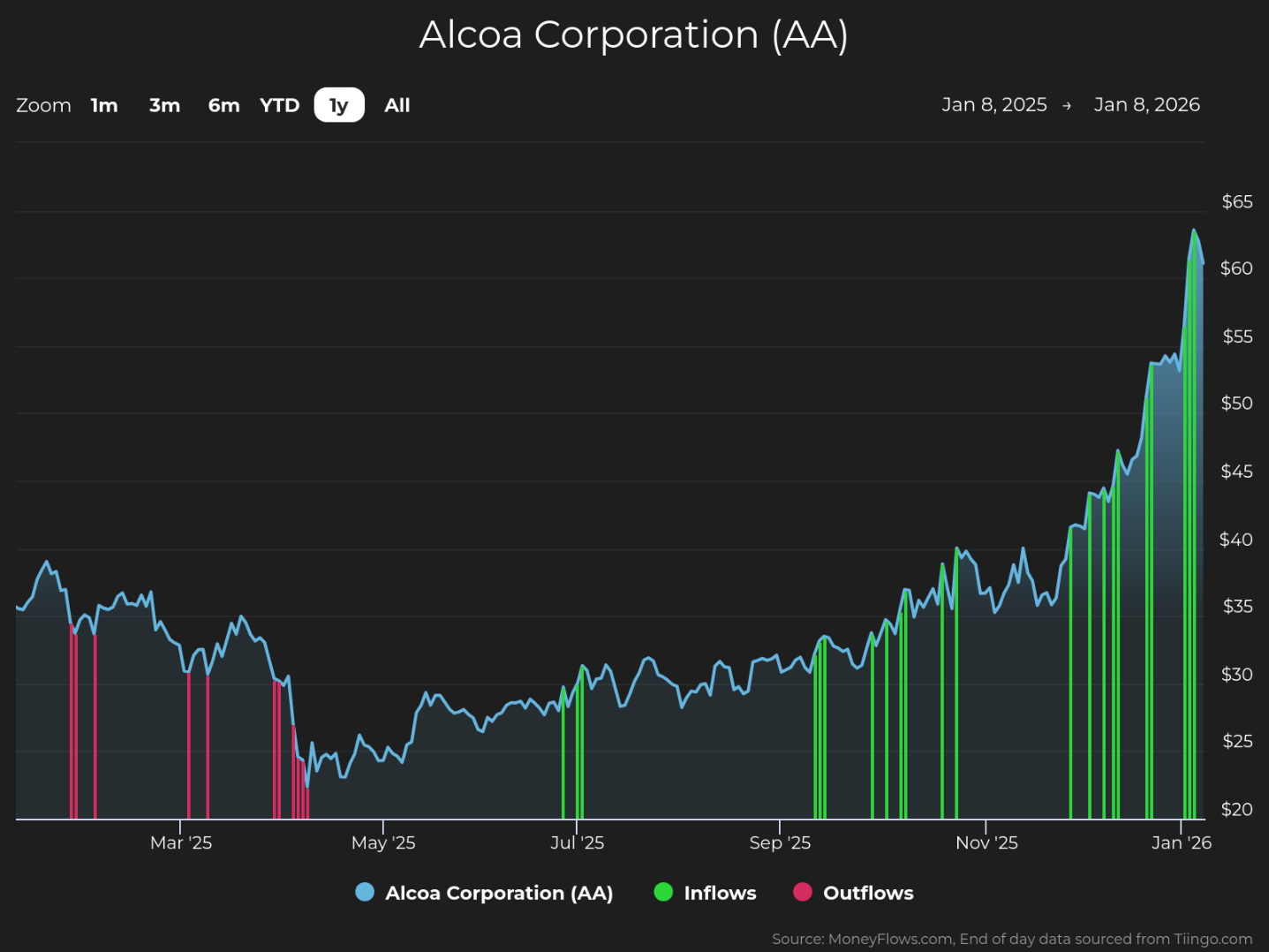Click the Alcoa Corporation (AA) chart title
The height and width of the screenshot is (952, 1269).
[634, 34]
